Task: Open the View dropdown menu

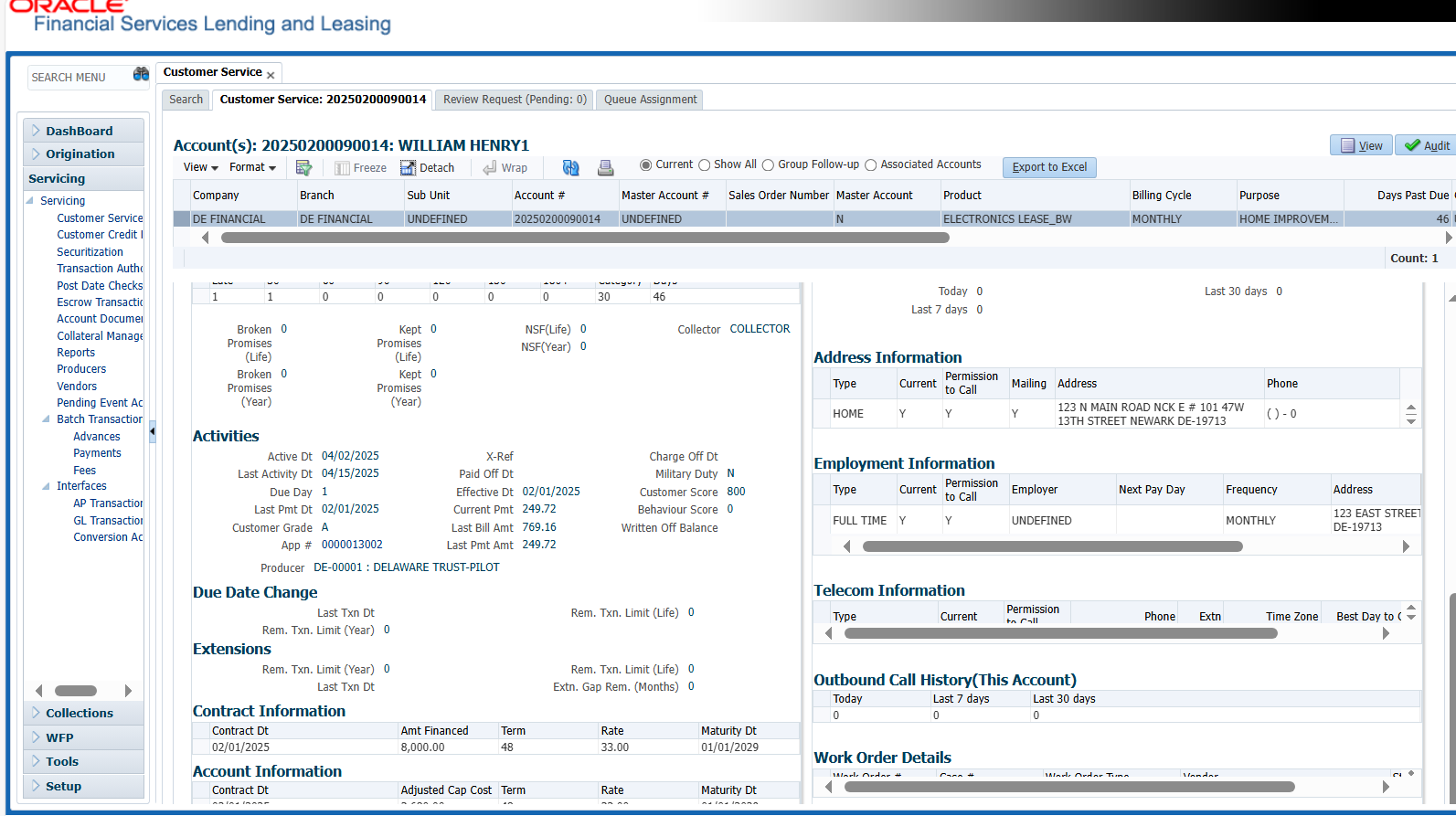Action: point(200,167)
